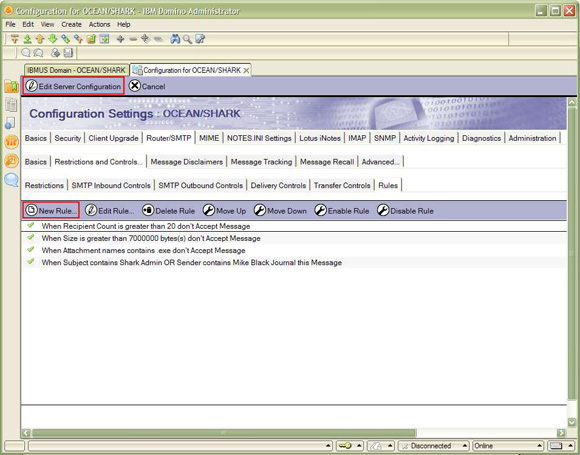Click the orange search circle sidebar icon
This screenshot has height=455, width=580.
coord(11,161)
